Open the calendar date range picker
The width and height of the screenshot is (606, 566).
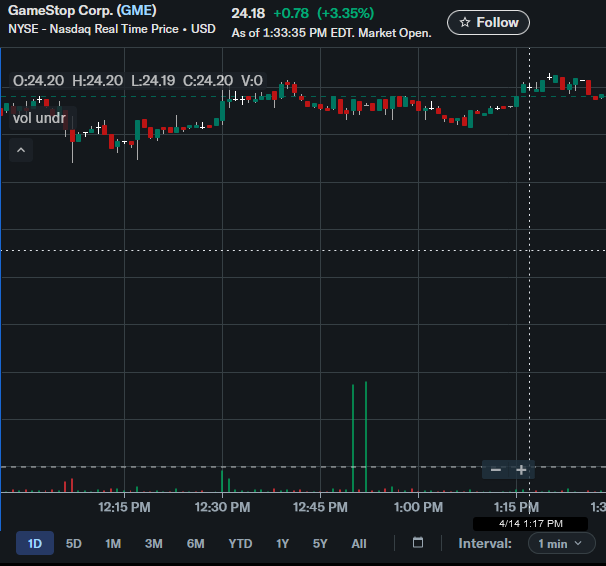click(418, 542)
